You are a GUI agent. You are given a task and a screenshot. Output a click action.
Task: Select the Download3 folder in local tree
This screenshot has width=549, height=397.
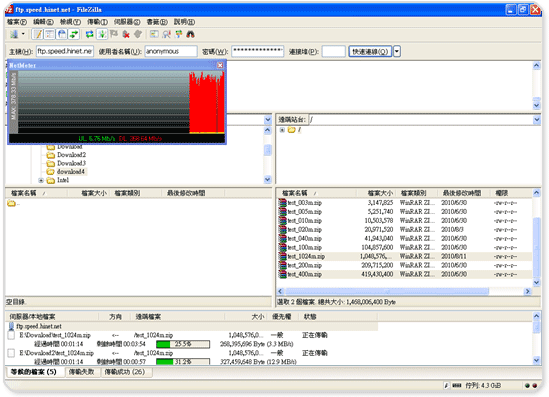click(71, 163)
